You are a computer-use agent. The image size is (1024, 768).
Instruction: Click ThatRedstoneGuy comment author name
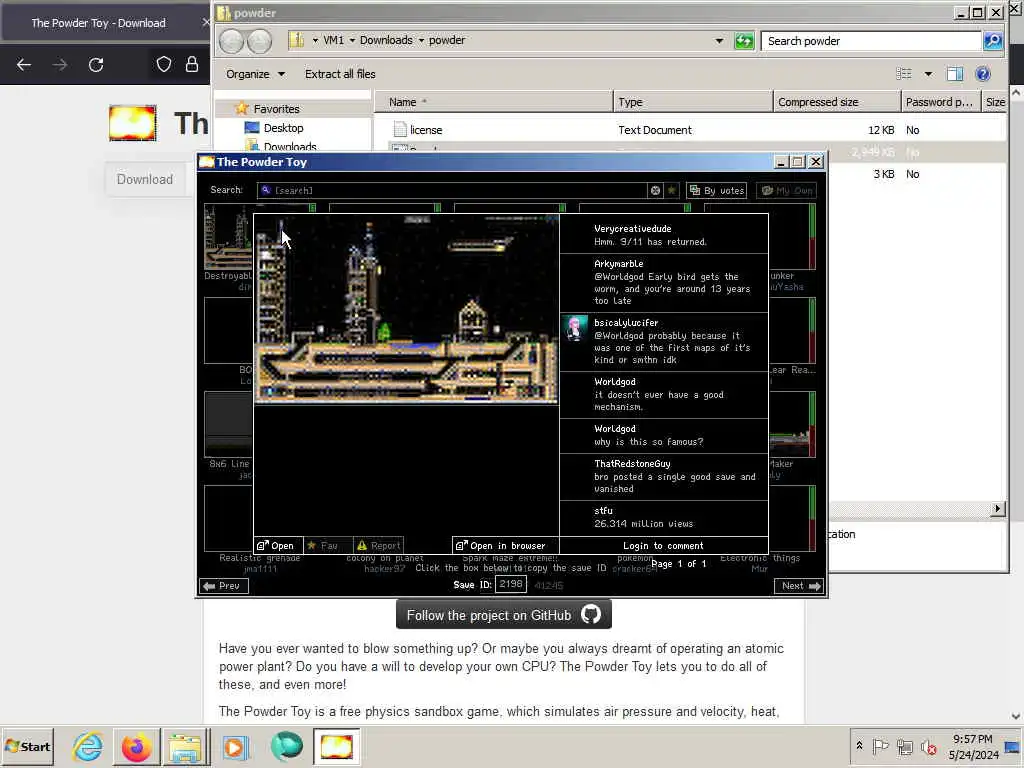[x=632, y=464]
